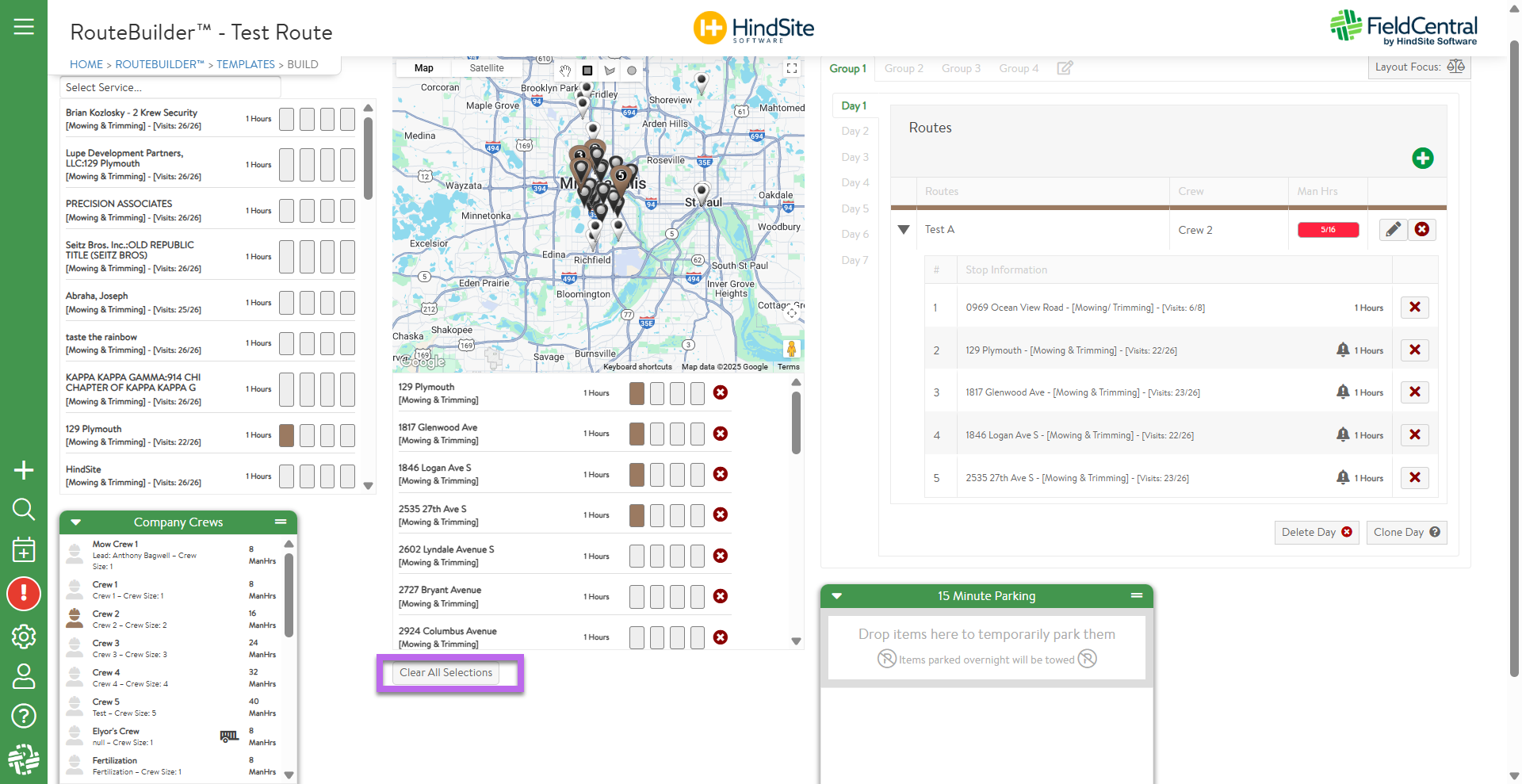This screenshot has width=1522, height=784.
Task: Collapse the Company Crews panel
Action: pos(76,522)
